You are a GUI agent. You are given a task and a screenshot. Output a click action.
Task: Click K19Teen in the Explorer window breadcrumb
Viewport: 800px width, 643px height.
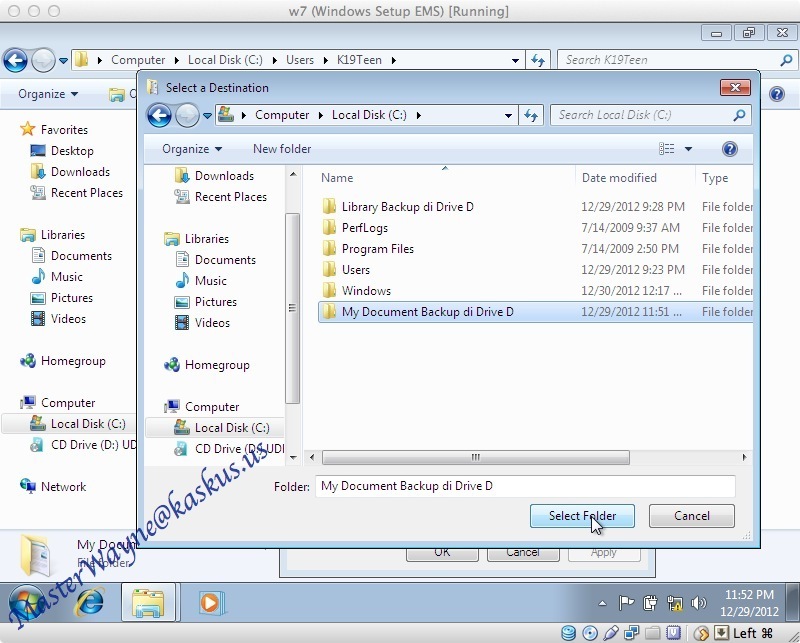[359, 60]
